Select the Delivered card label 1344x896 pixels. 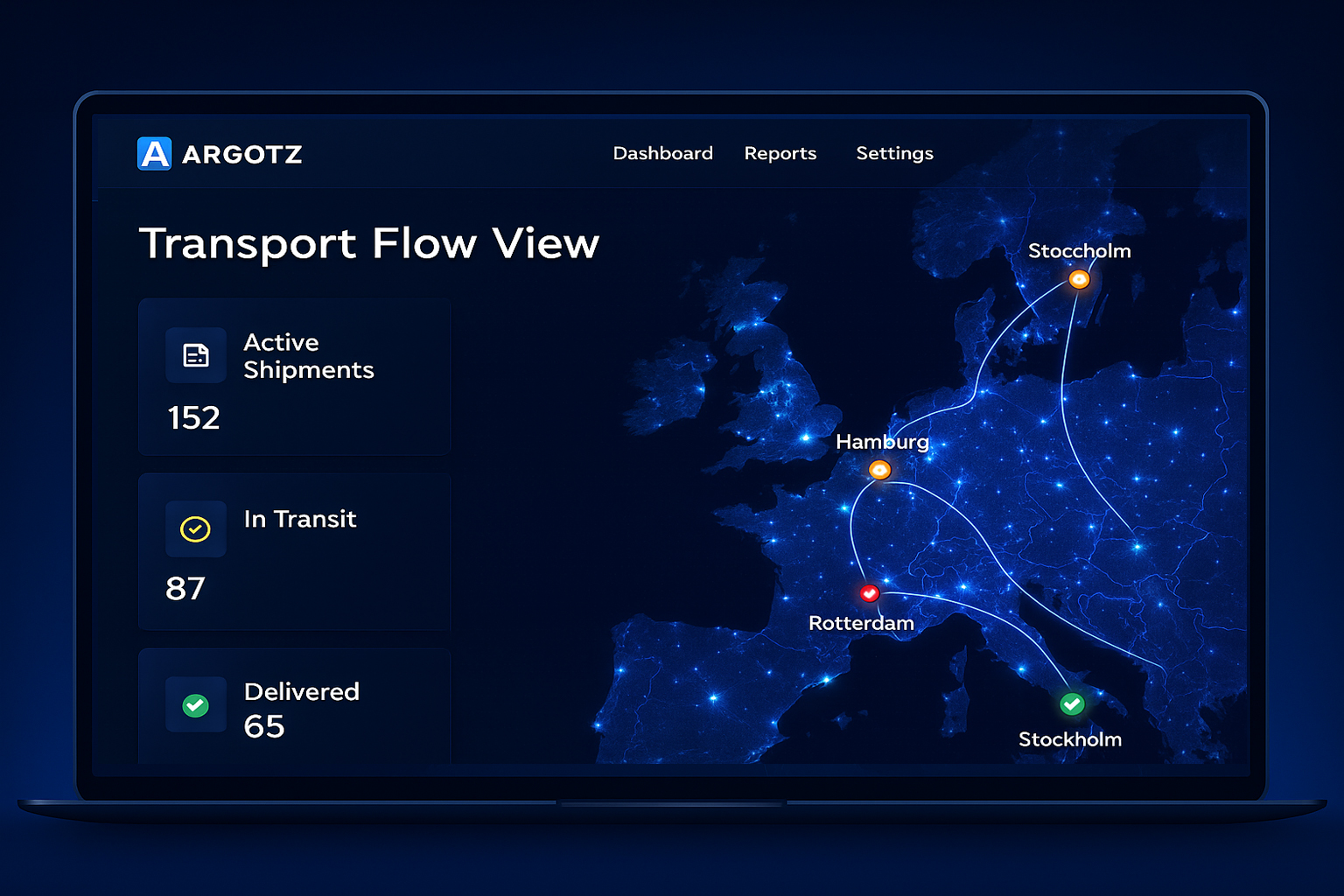[x=301, y=691]
